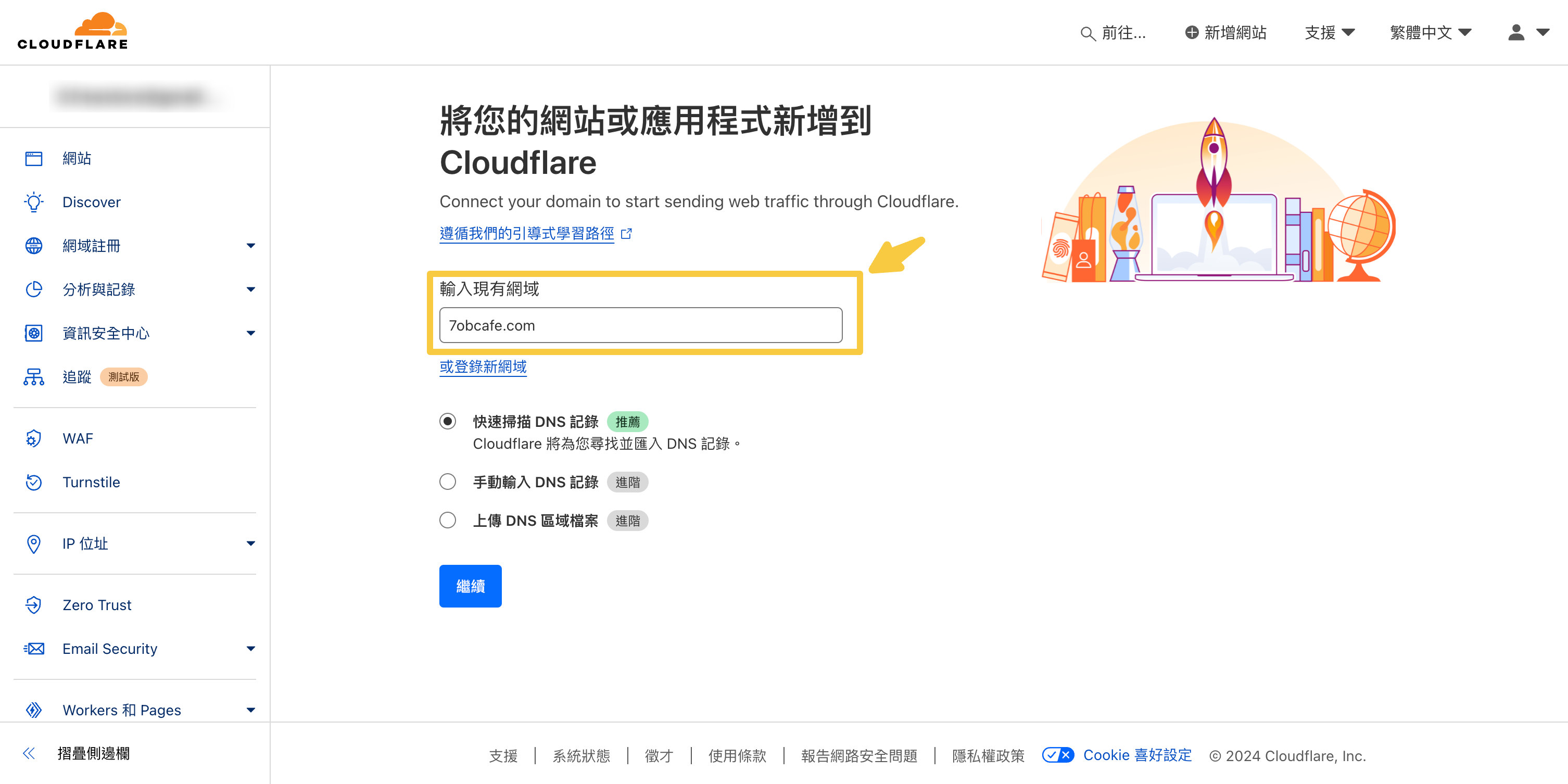Open Turnstile in the sidebar
Screen dimensions: 1568x784
(91, 482)
